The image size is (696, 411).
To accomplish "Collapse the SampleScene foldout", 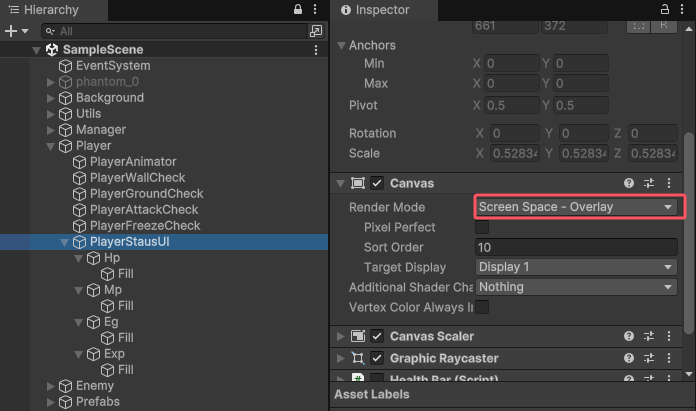I will pos(36,50).
